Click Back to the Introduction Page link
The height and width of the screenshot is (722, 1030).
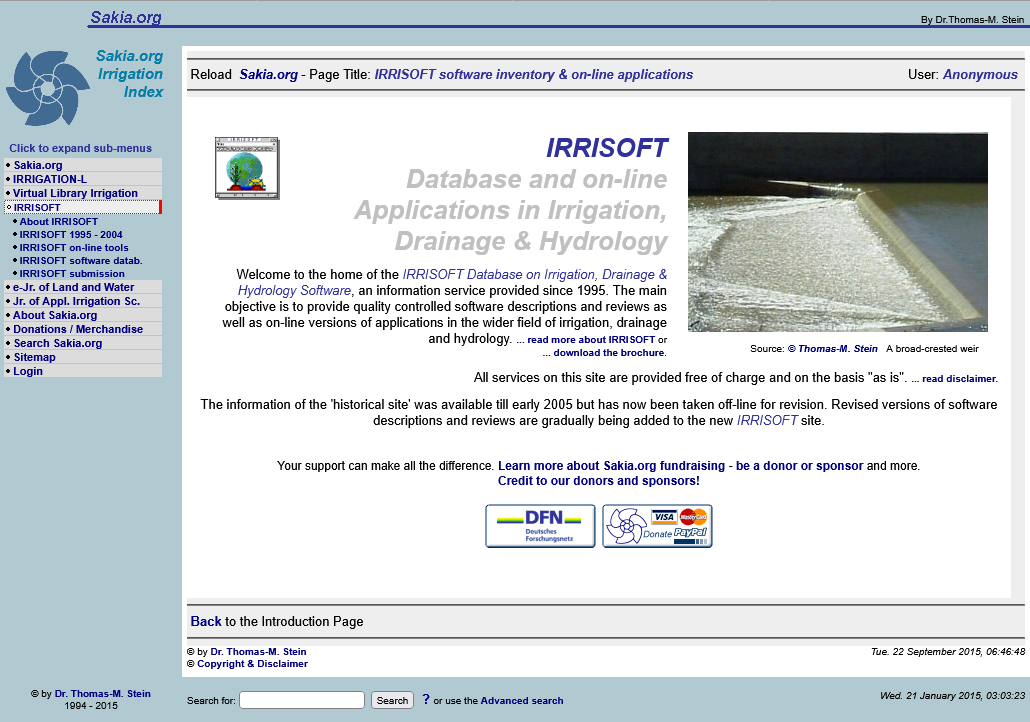pyautogui.click(x=206, y=621)
